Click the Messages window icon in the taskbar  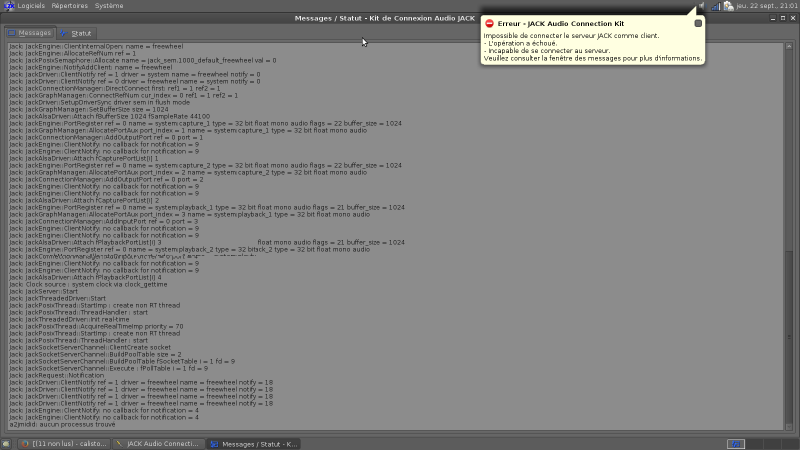point(214,444)
